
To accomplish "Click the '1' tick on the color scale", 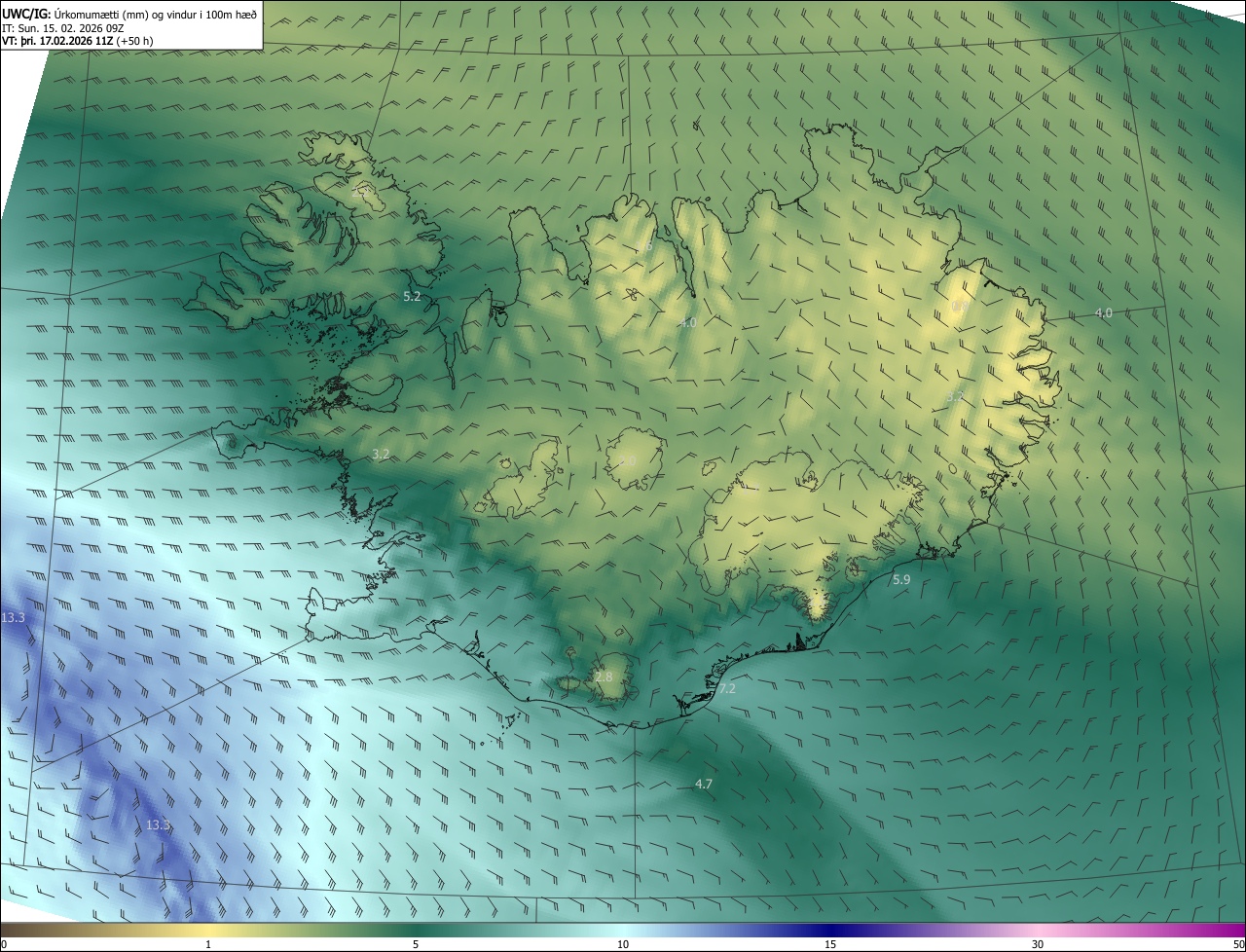I will (208, 944).
